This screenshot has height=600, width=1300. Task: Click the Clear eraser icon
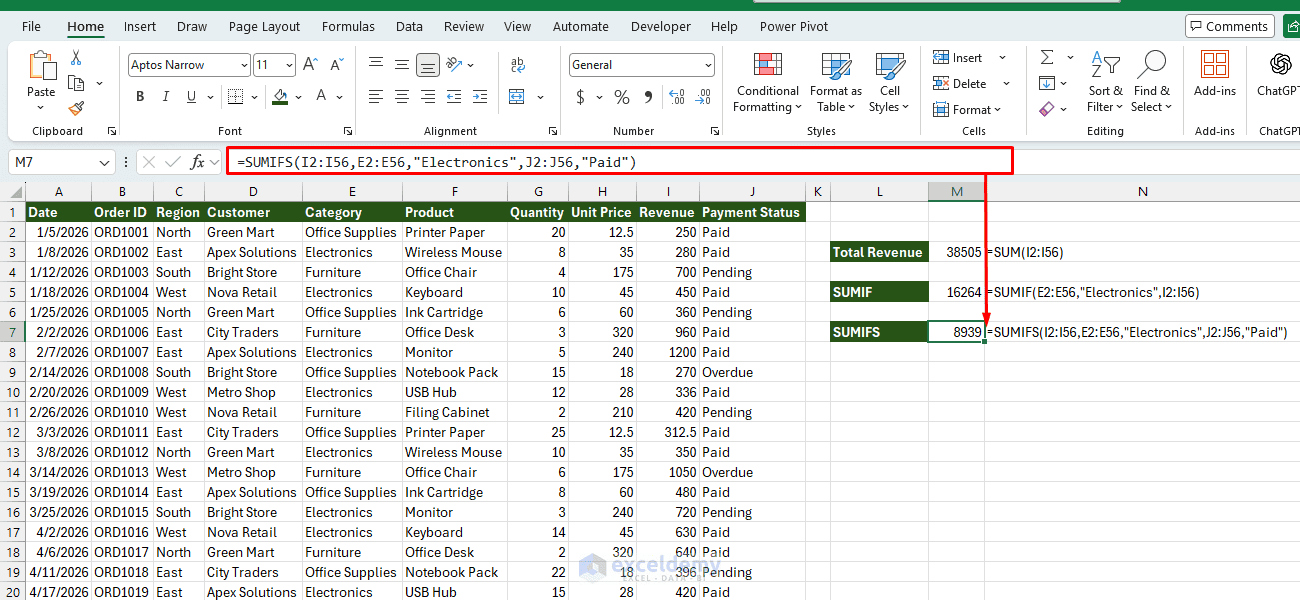point(1047,108)
